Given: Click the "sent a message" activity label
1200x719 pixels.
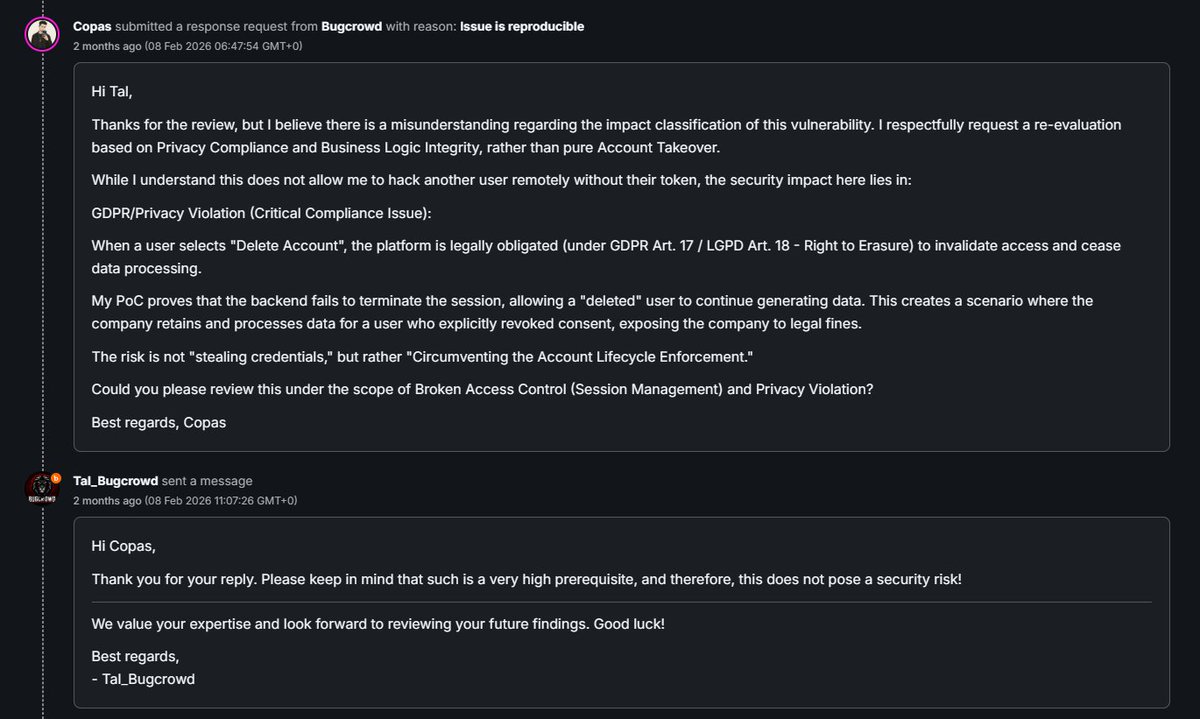Looking at the screenshot, I should click(207, 481).
